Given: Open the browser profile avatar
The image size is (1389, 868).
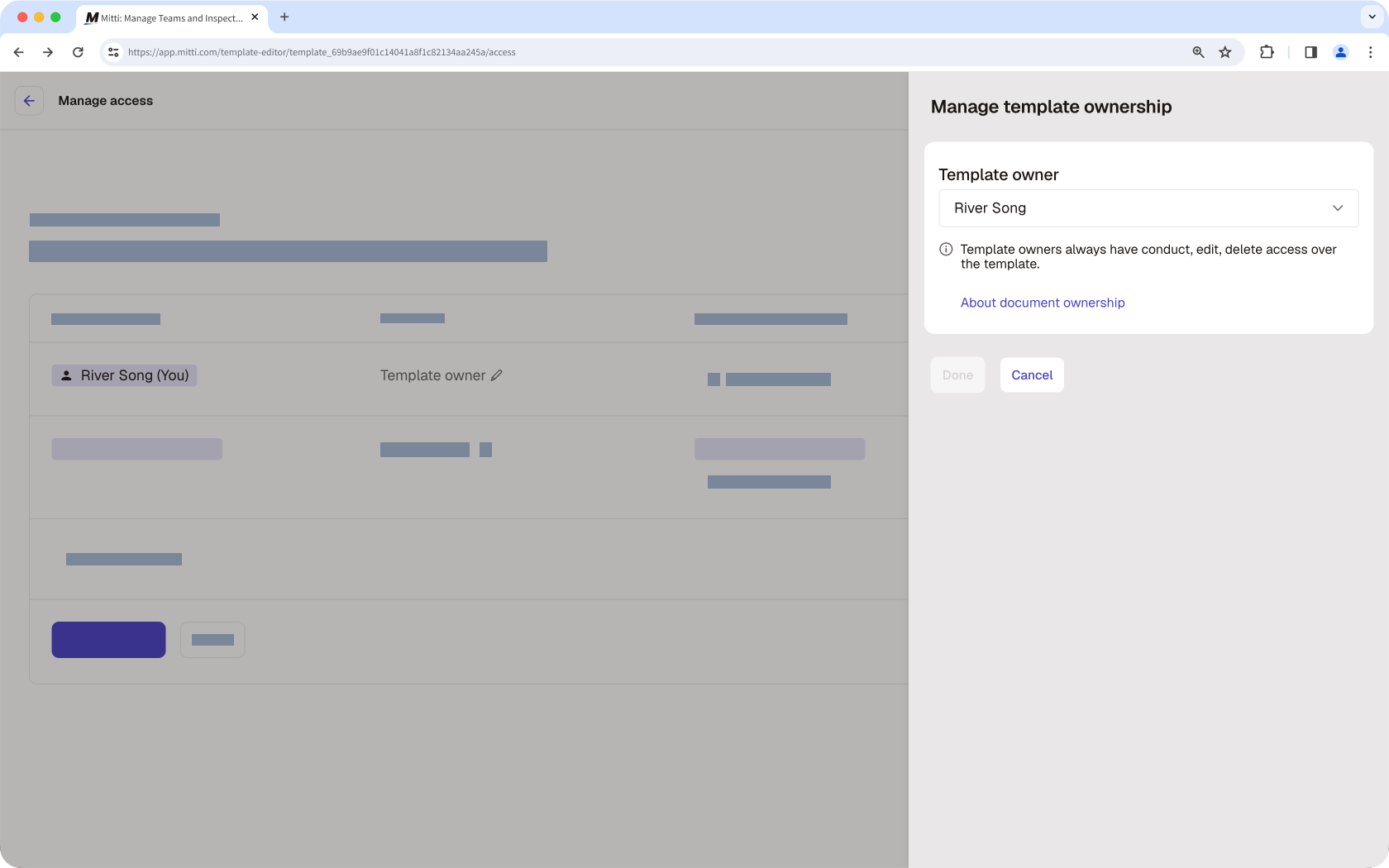Looking at the screenshot, I should coord(1341,52).
